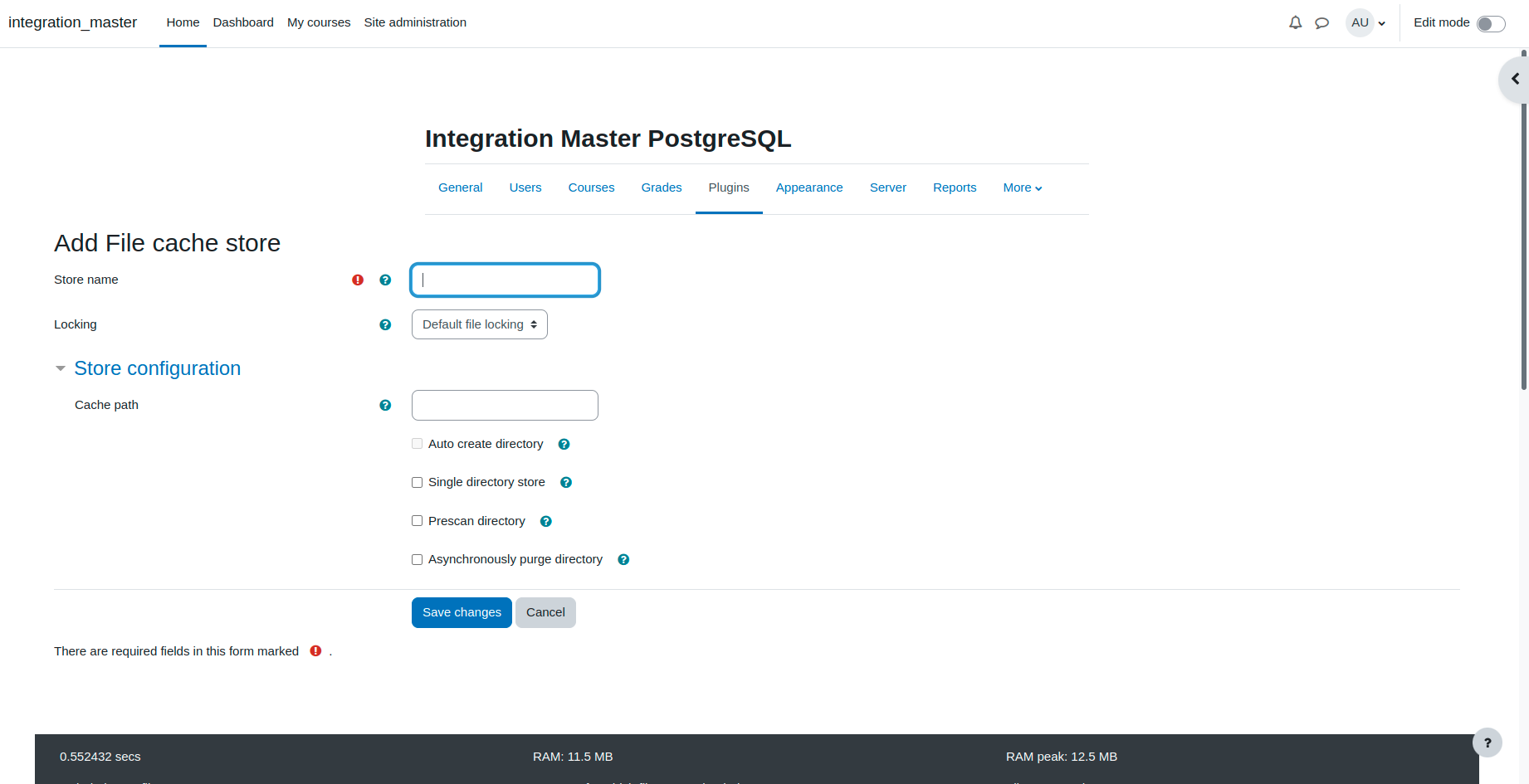
Task: Open My courses in navigation
Action: (319, 22)
